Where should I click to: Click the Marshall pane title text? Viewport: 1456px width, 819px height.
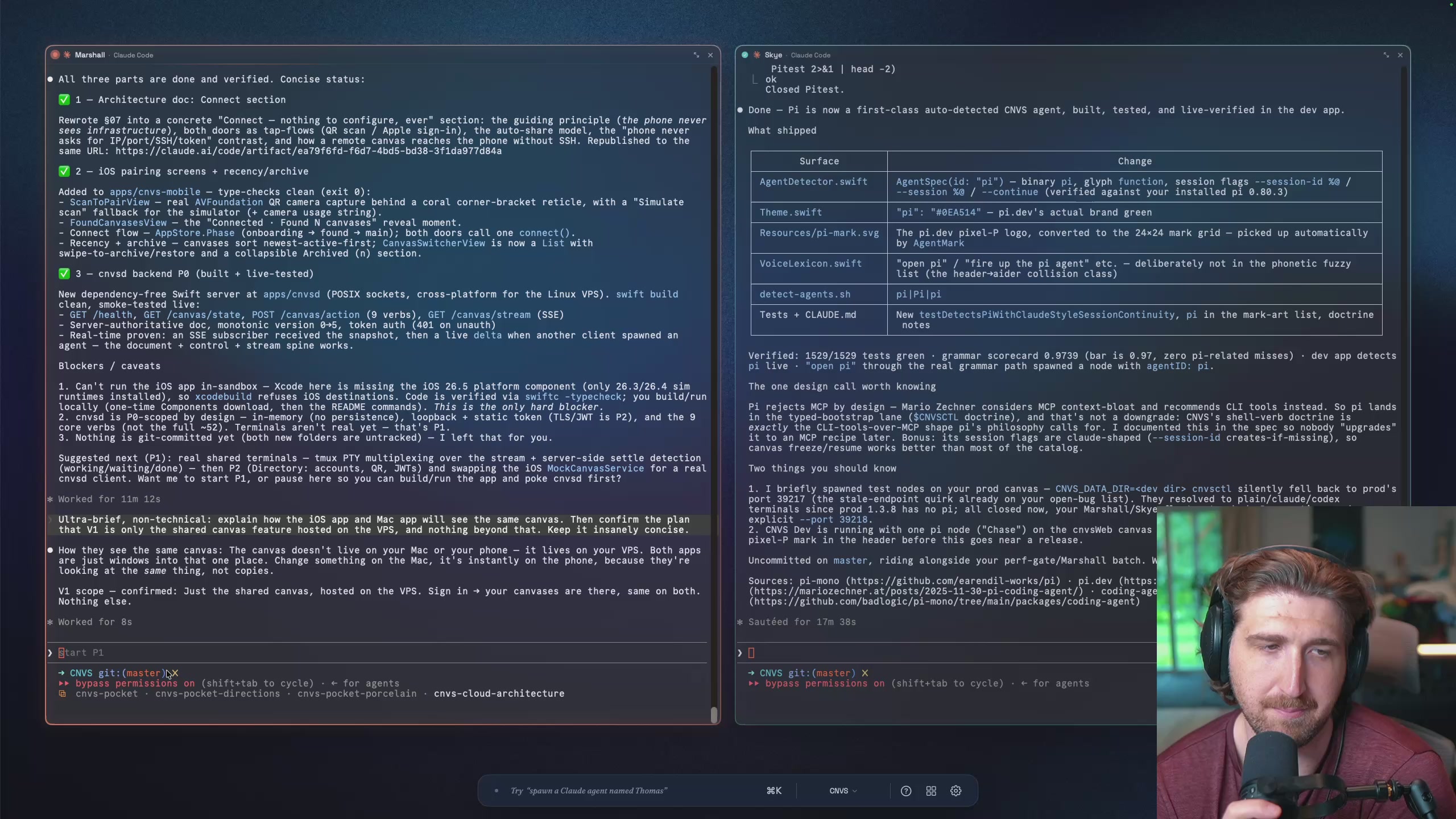(x=90, y=55)
